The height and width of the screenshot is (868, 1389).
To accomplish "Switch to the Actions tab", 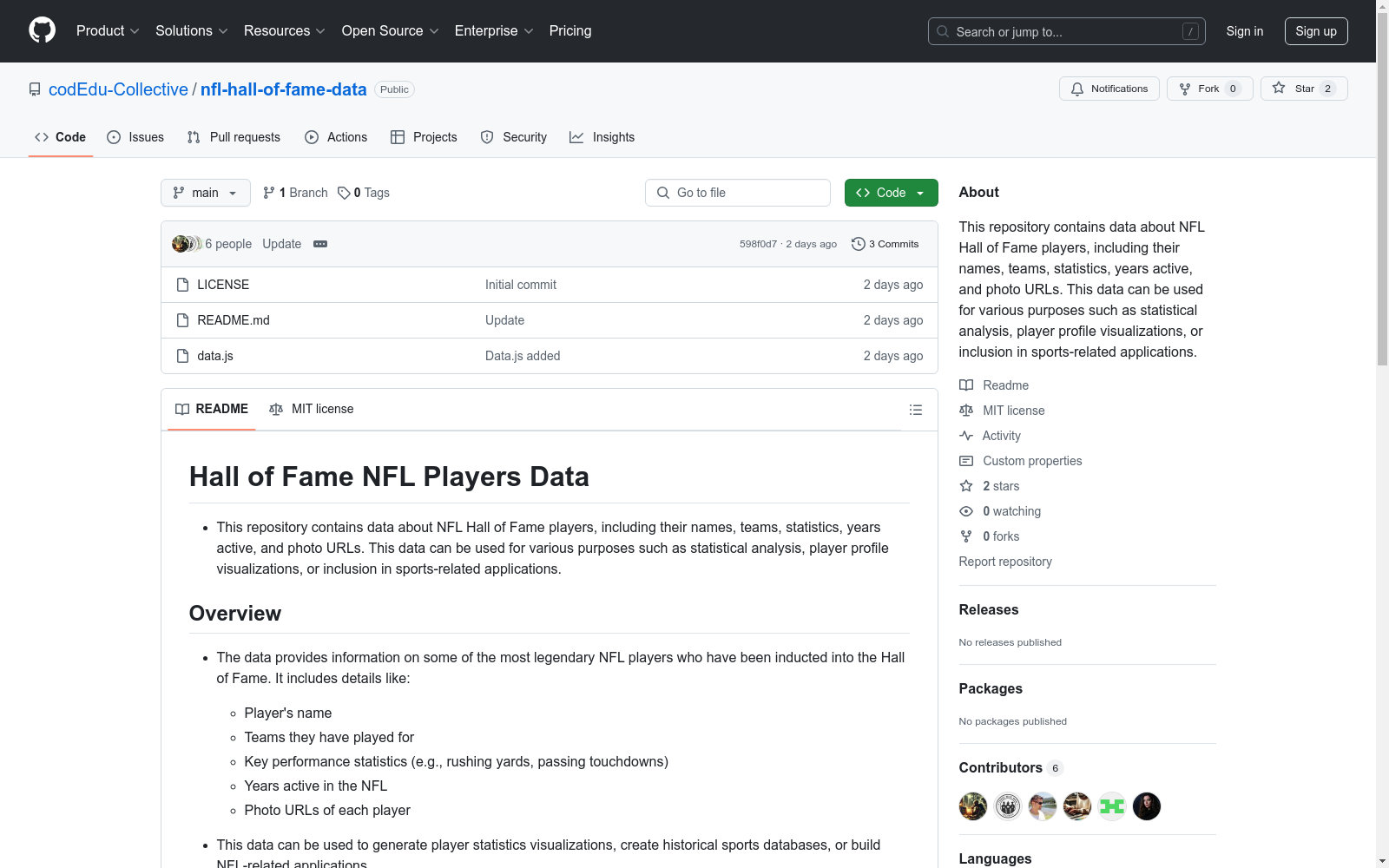I will pyautogui.click(x=336, y=137).
